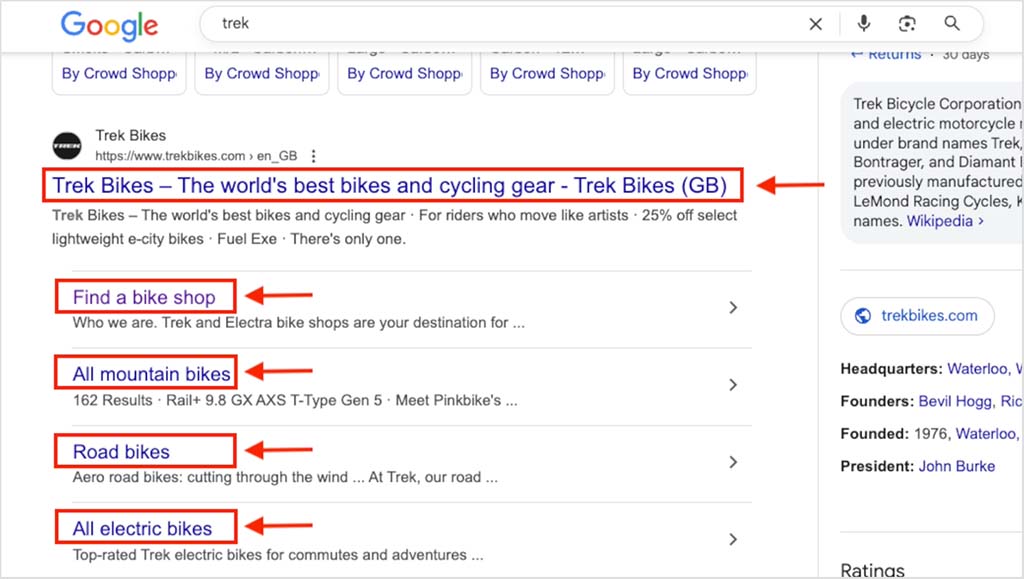Image resolution: width=1024 pixels, height=579 pixels.
Task: Open the President 'John Burke' link
Action: tap(957, 466)
